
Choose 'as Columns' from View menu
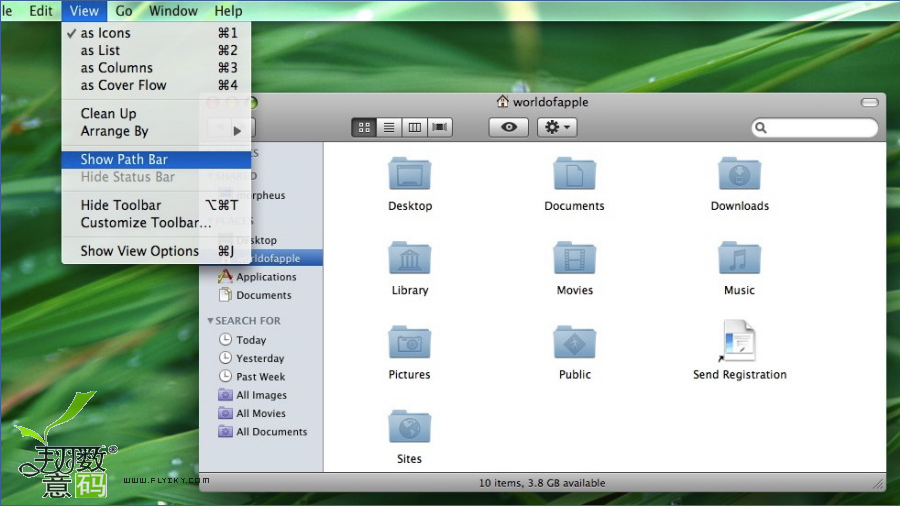tap(156, 68)
